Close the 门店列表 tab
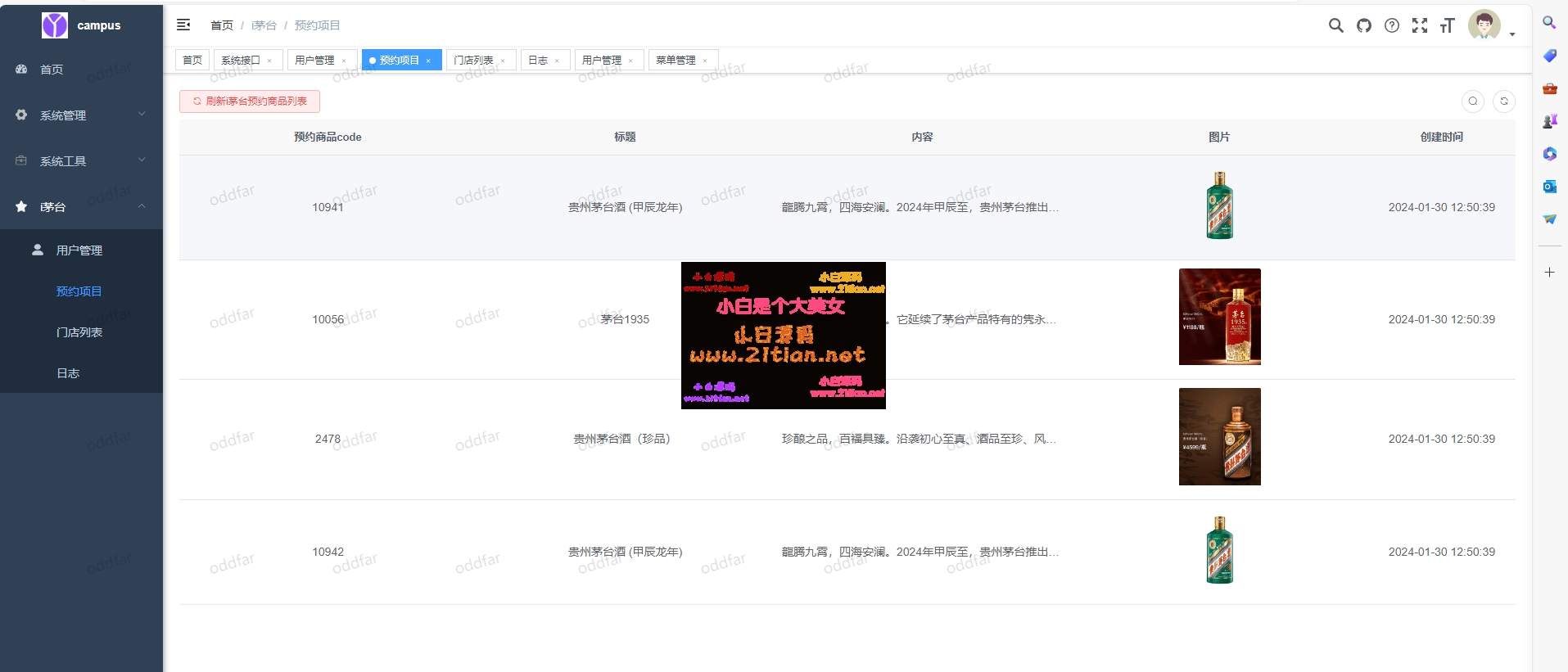This screenshot has width=1568, height=672. pos(503,61)
